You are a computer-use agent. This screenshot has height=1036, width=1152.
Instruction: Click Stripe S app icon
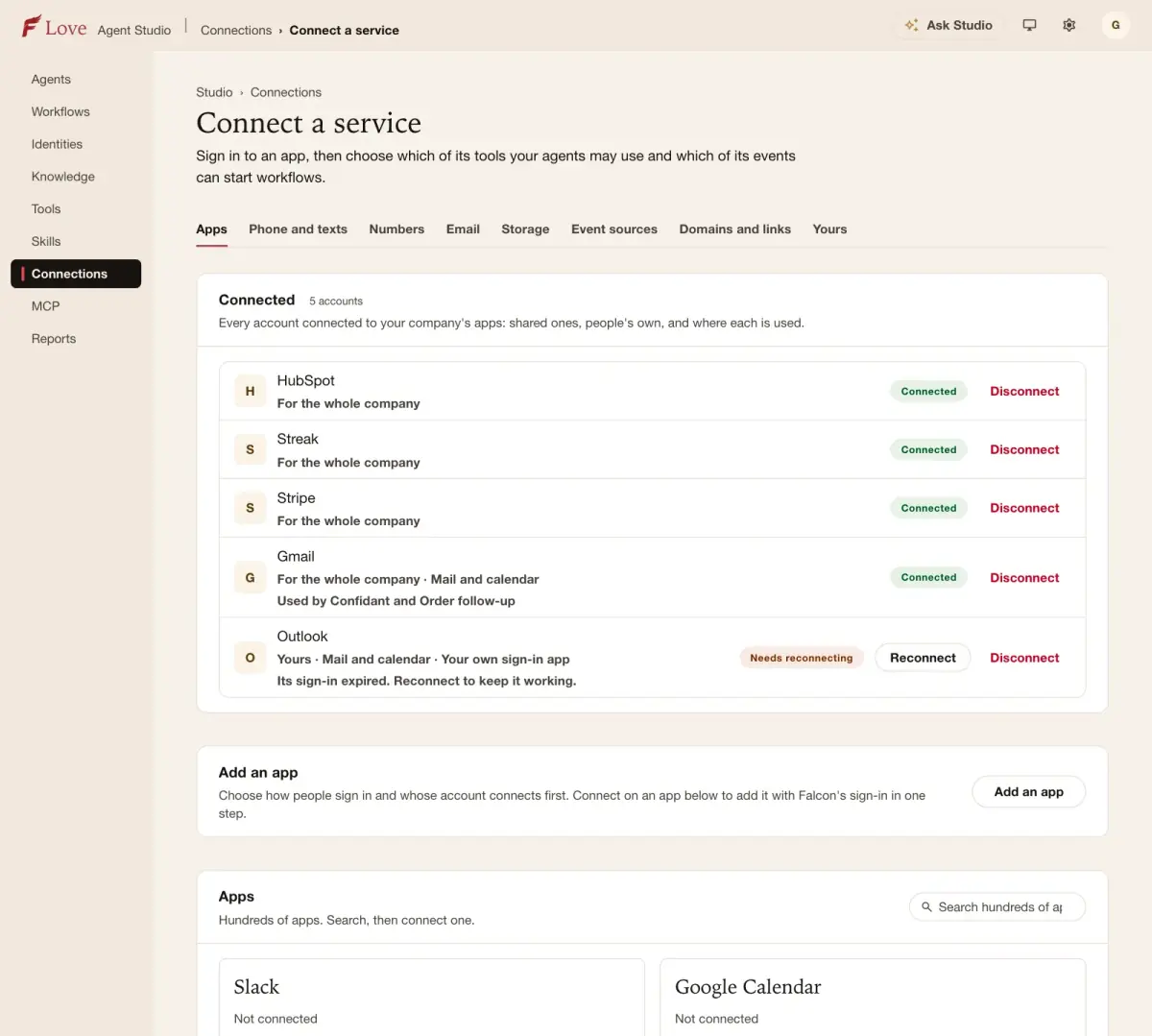click(250, 508)
